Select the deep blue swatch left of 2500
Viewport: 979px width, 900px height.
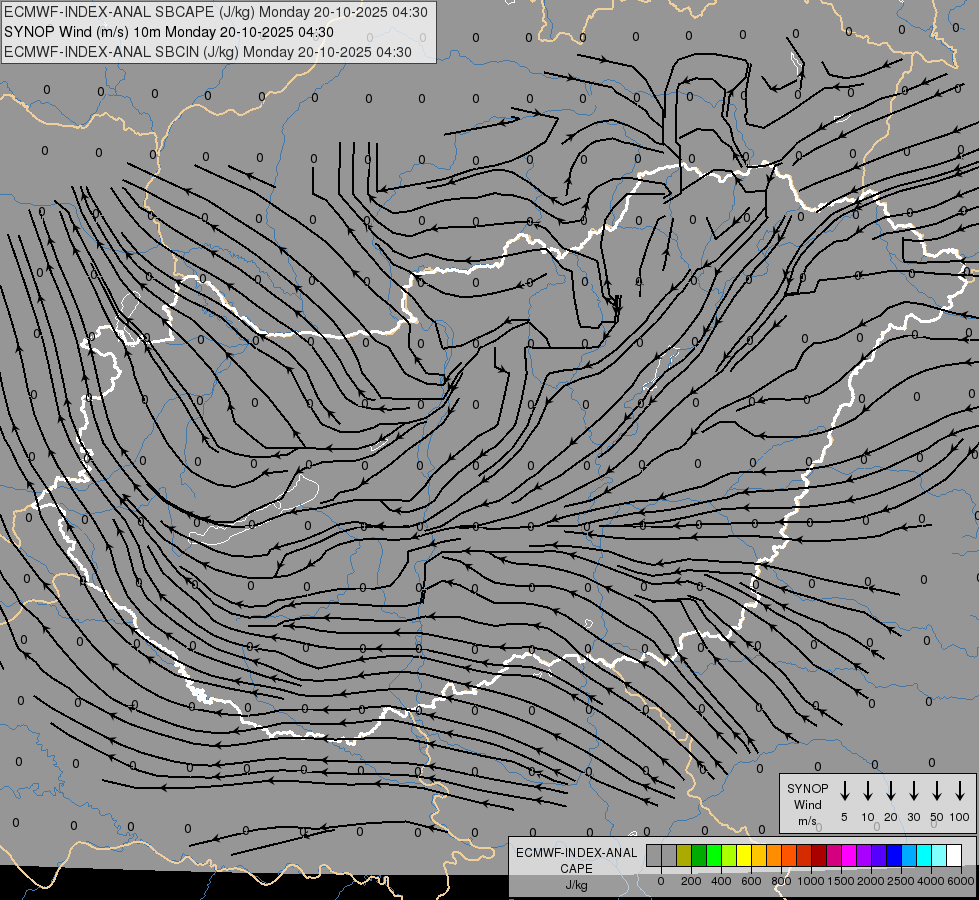point(894,856)
